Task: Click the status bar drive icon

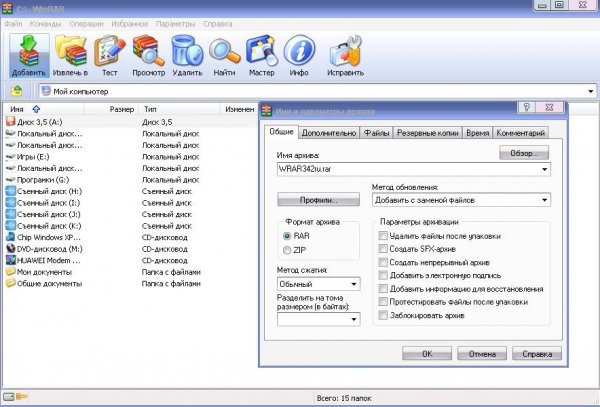Action: (9, 397)
